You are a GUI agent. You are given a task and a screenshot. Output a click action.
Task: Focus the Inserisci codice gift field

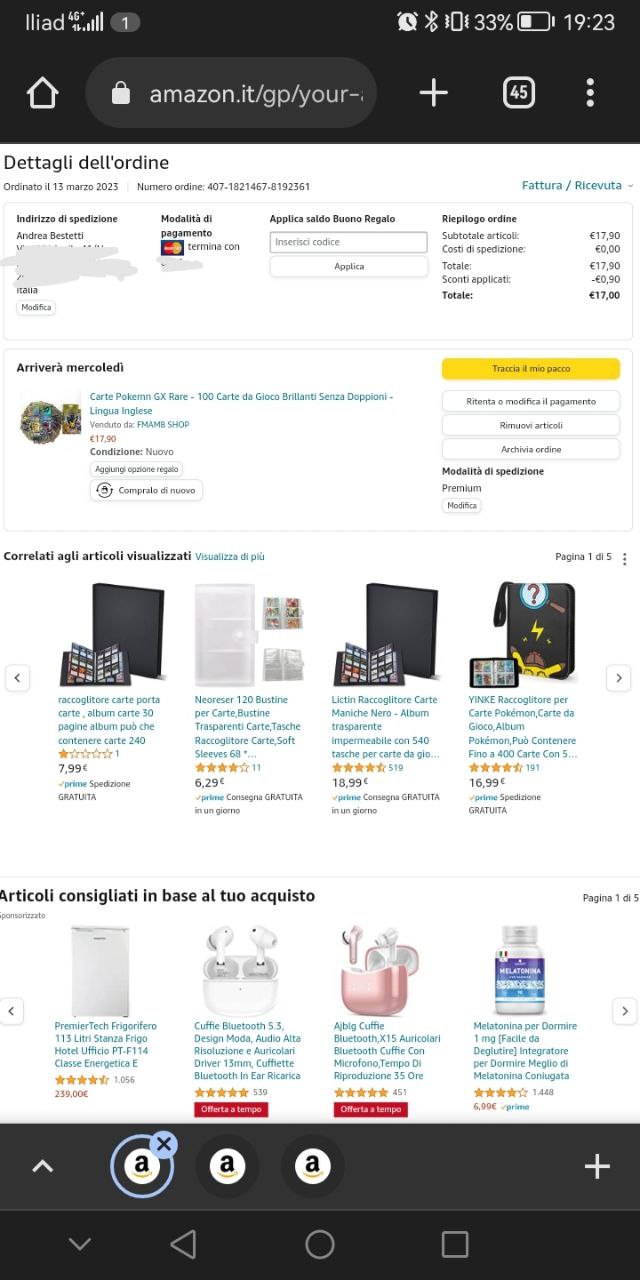pyautogui.click(x=349, y=242)
